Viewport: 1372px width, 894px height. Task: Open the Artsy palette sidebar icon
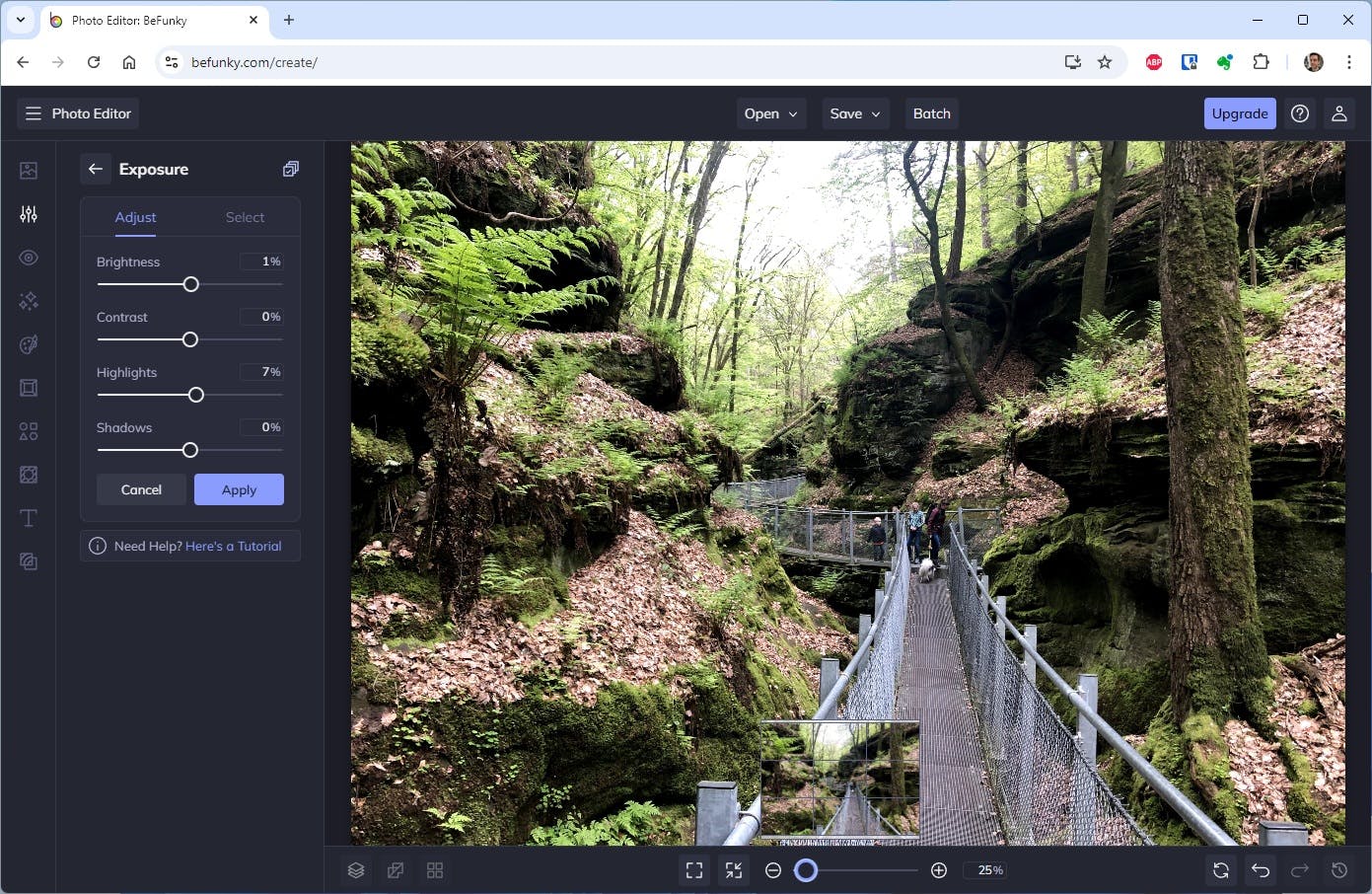29,344
